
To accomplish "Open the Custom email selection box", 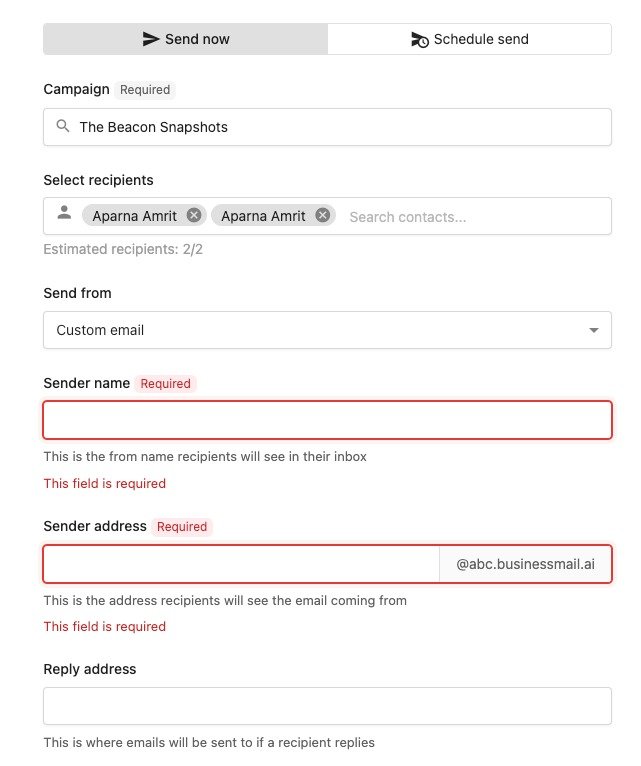I will (x=300, y=330).
